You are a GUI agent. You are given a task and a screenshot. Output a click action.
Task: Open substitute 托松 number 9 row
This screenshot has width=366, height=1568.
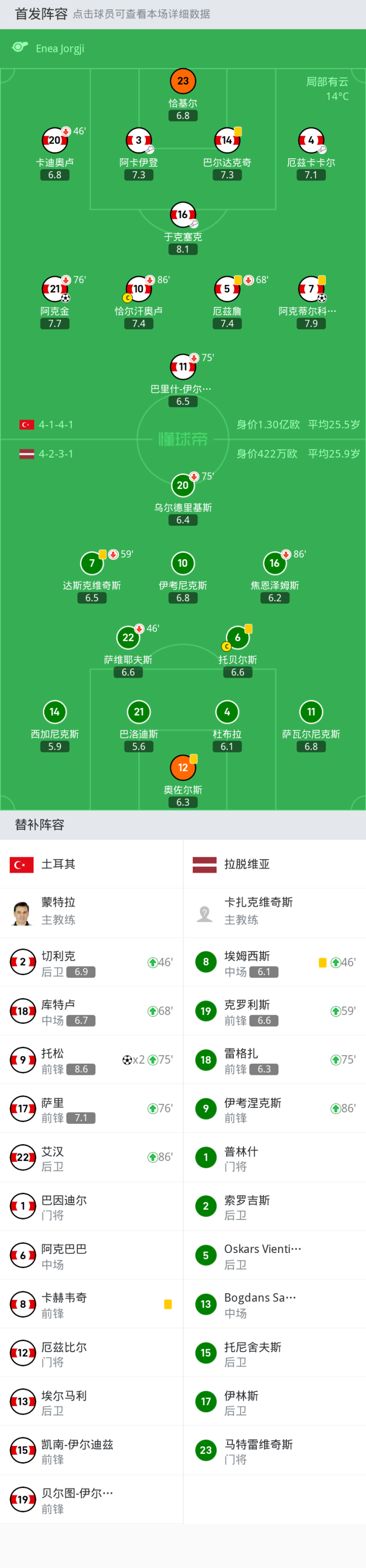[x=91, y=1060]
